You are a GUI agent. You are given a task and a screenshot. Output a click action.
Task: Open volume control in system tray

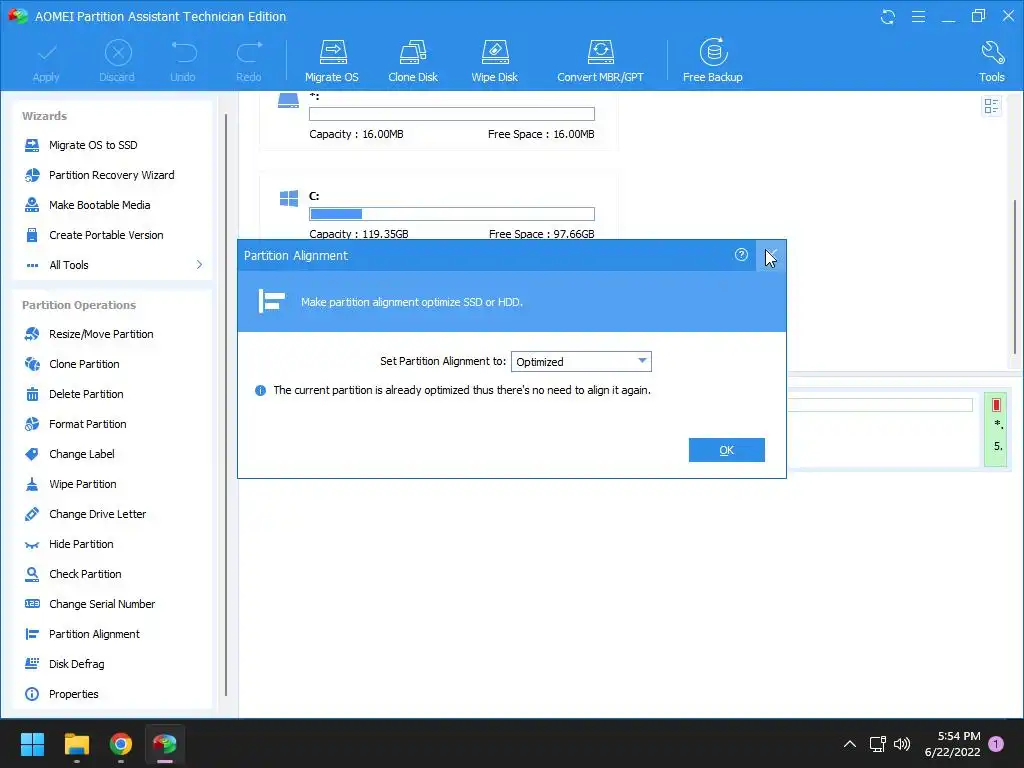pos(902,744)
